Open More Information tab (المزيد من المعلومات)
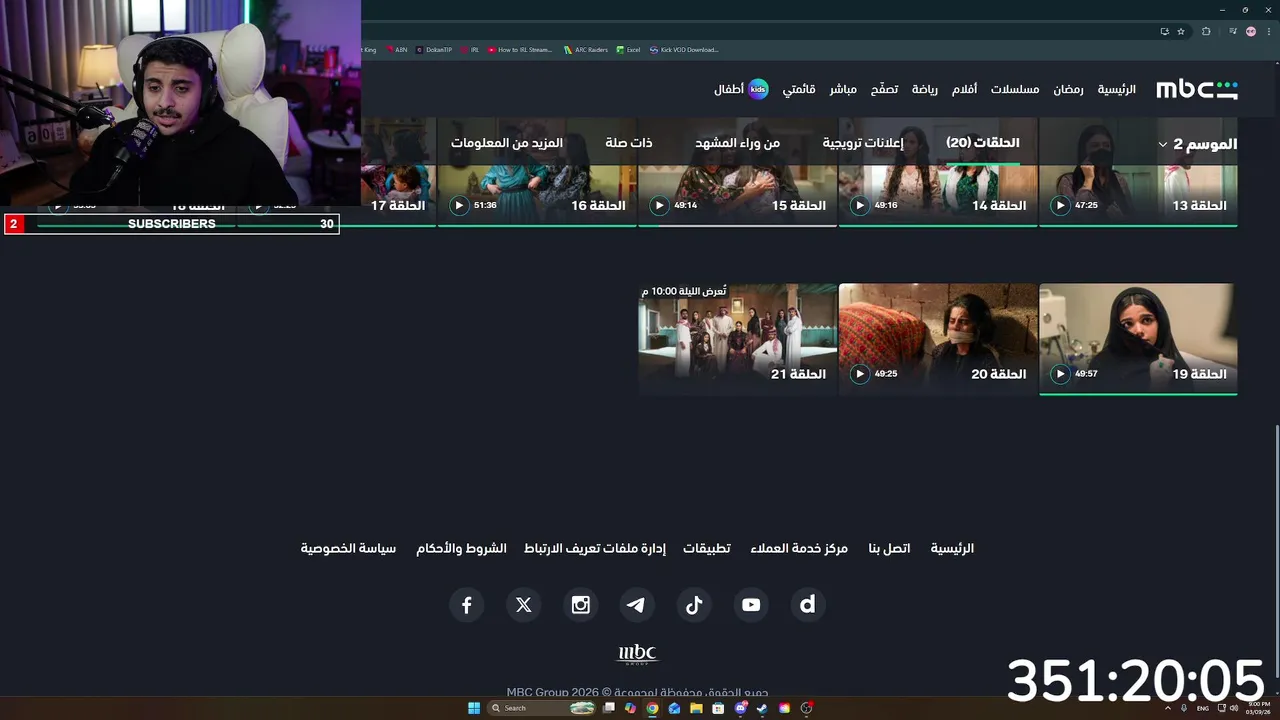 click(x=507, y=143)
